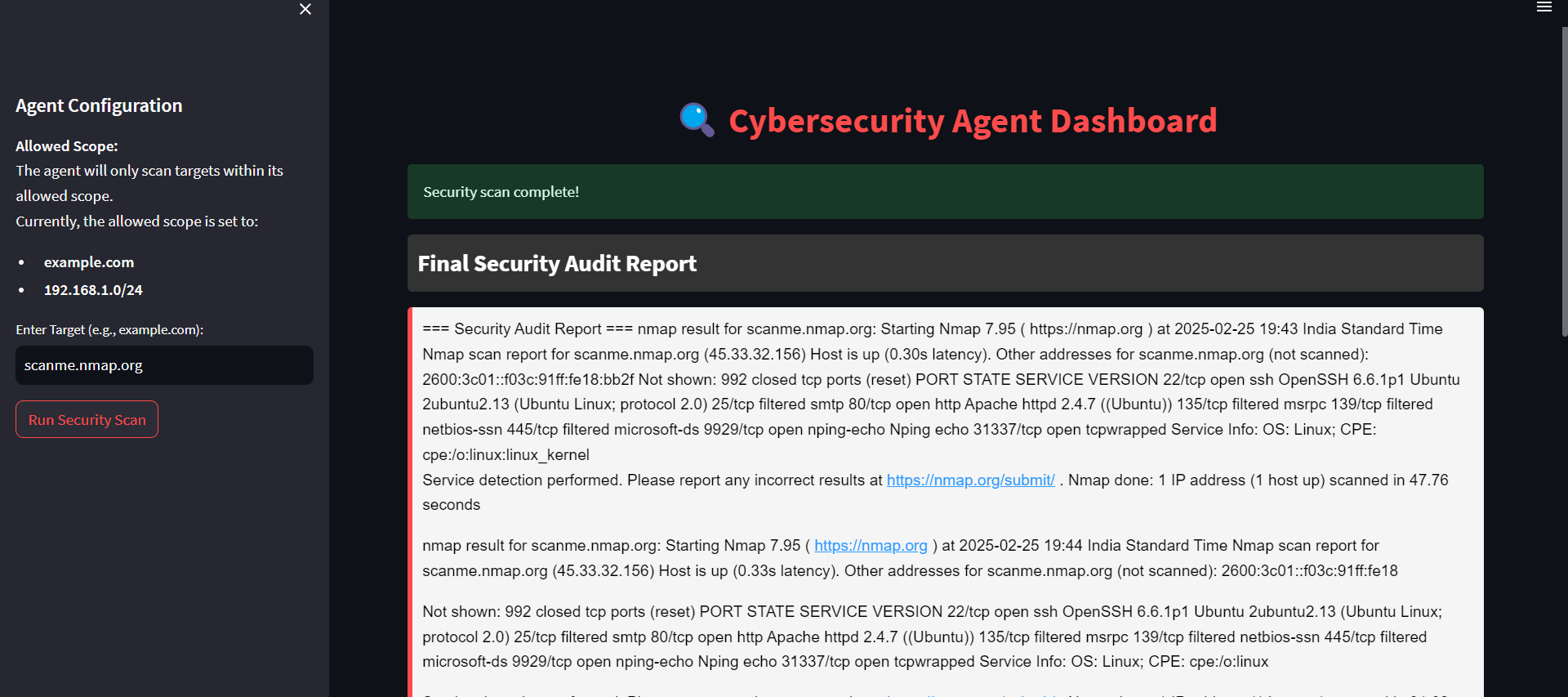Close the sidebar with the X icon
The height and width of the screenshot is (697, 1568).
point(305,9)
